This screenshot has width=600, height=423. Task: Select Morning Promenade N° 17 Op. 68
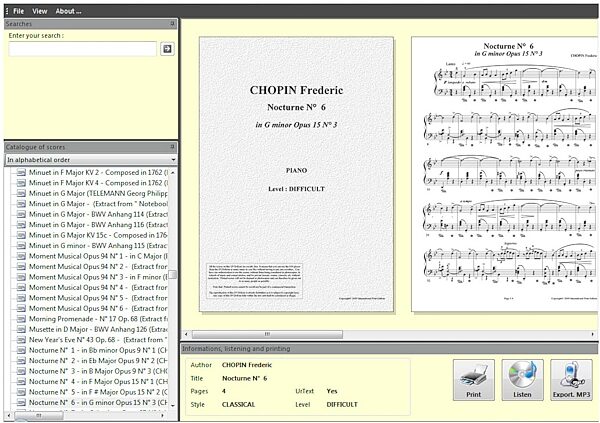coord(98,319)
